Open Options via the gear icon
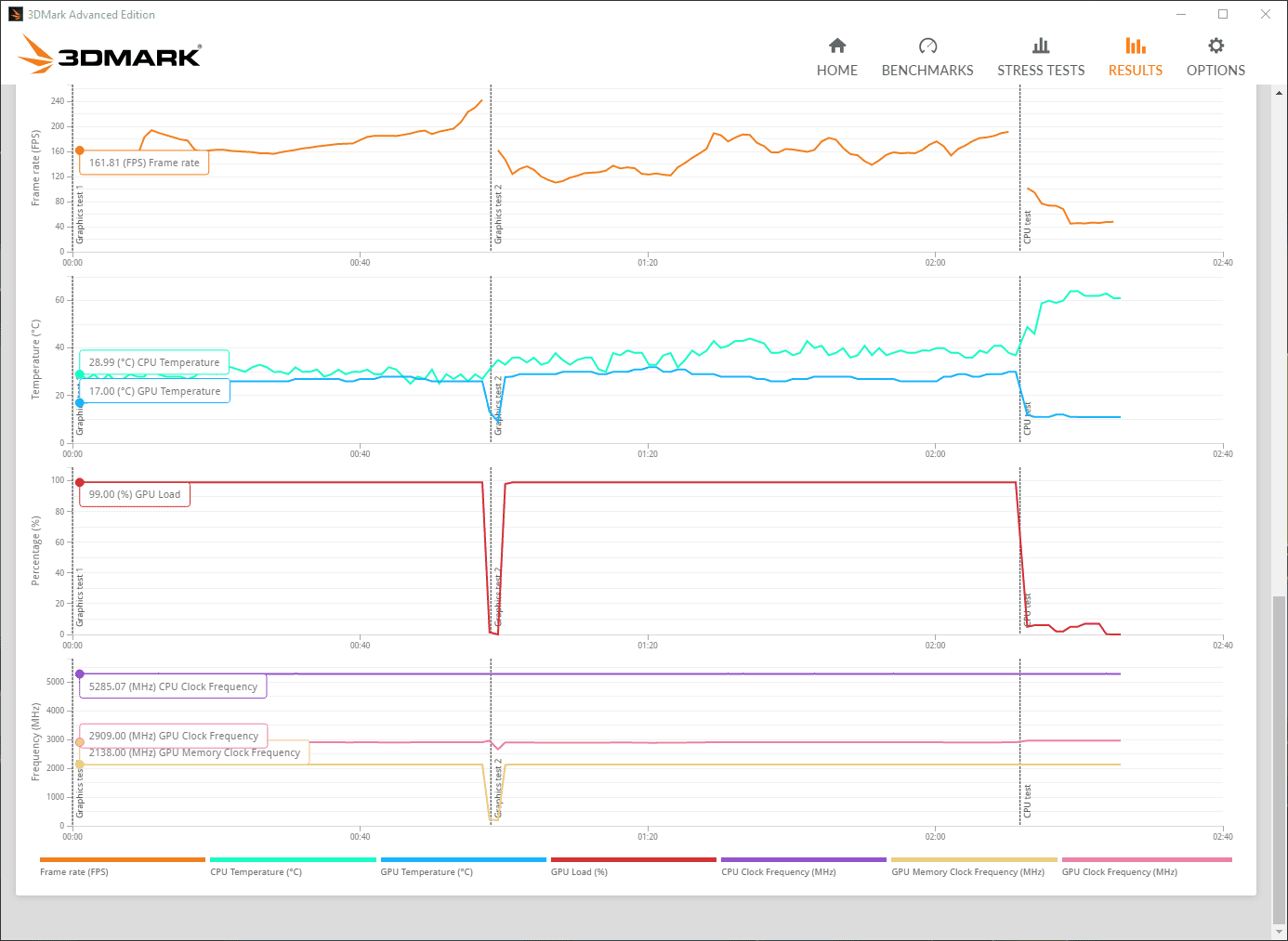This screenshot has width=1288, height=941. coord(1216,46)
